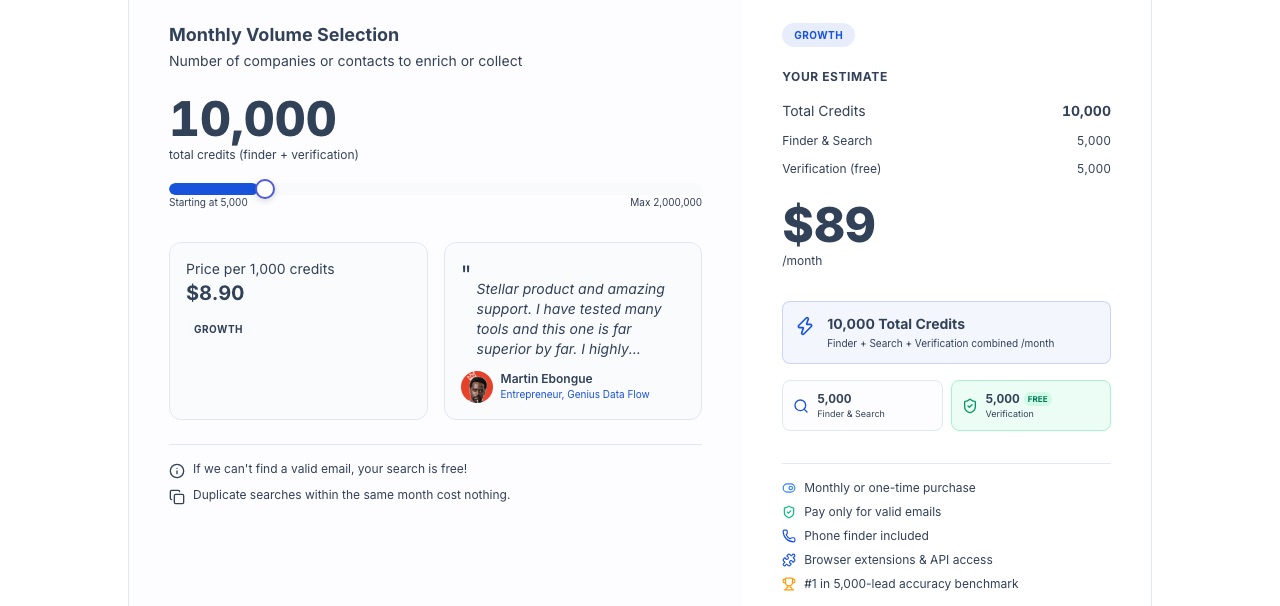
Task: Click the info icon beside free search note
Action: 177,470
